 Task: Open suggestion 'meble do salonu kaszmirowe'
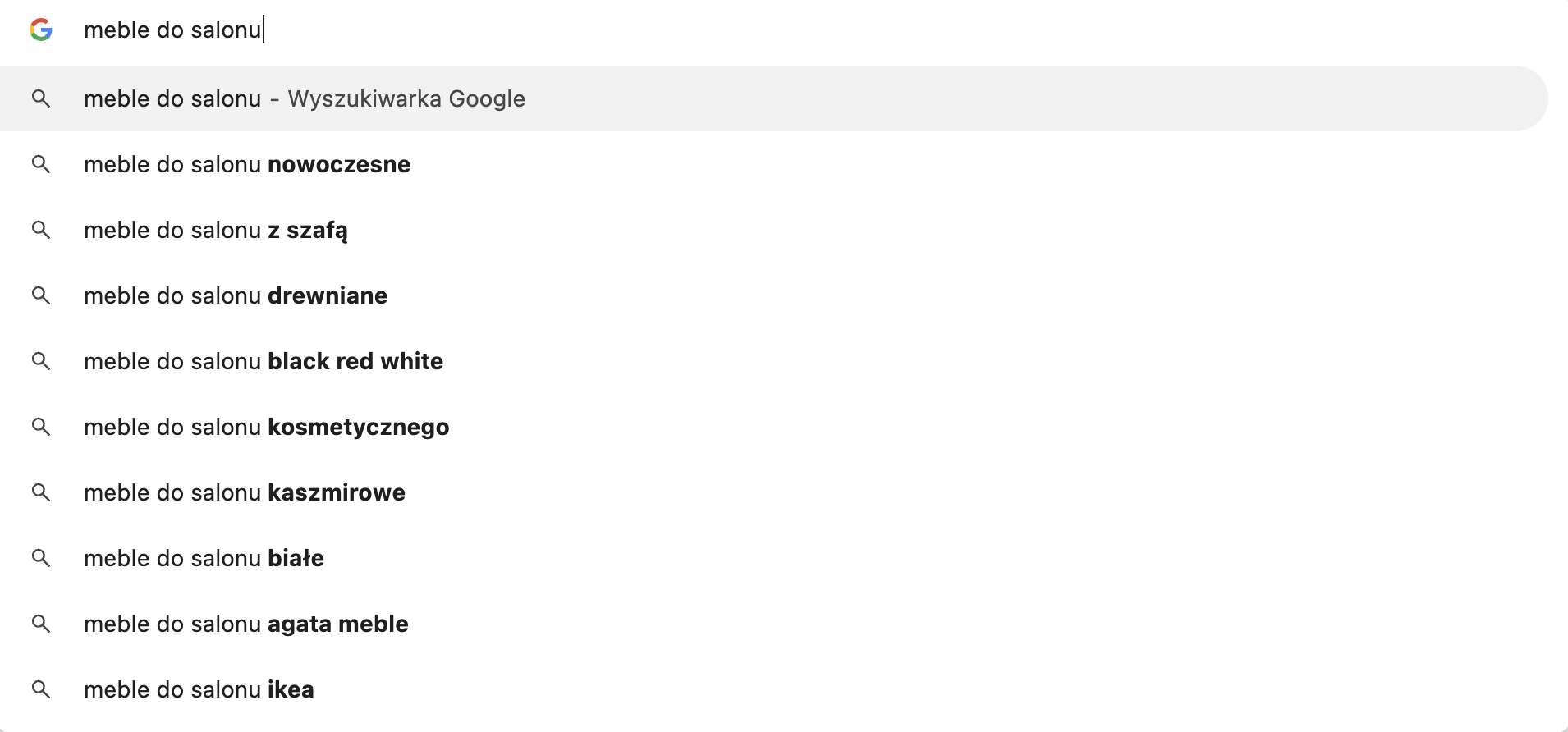(x=774, y=492)
